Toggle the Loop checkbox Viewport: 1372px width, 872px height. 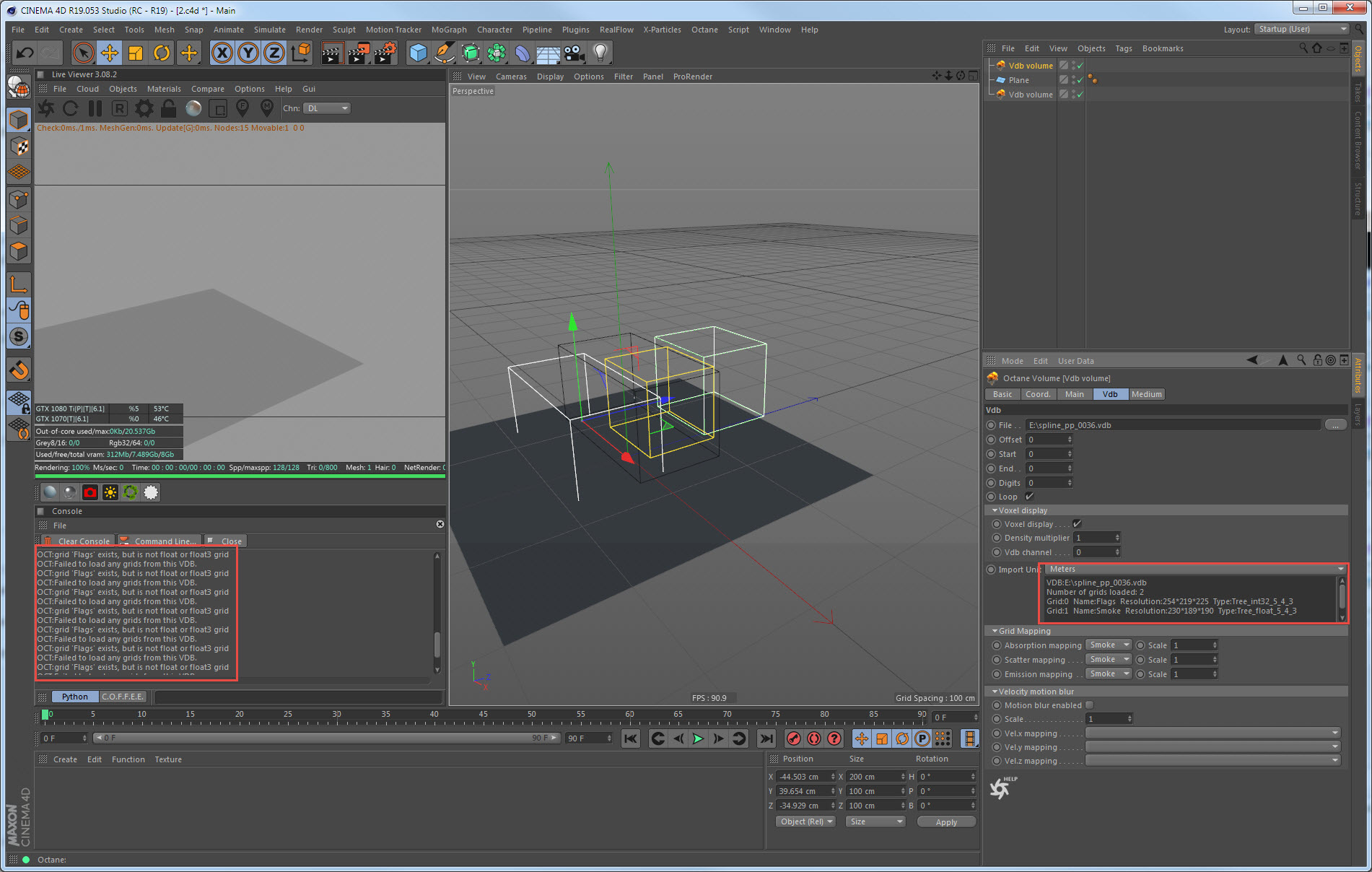pos(1030,497)
